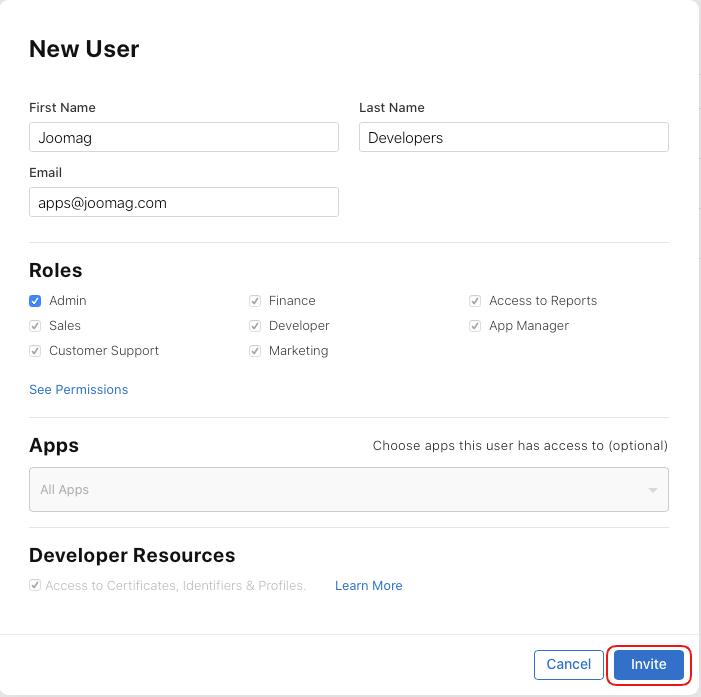Viewport: 701px width, 697px height.
Task: Toggle Access to Certificates, Identifiers & Profiles checkbox
Action: point(35,586)
